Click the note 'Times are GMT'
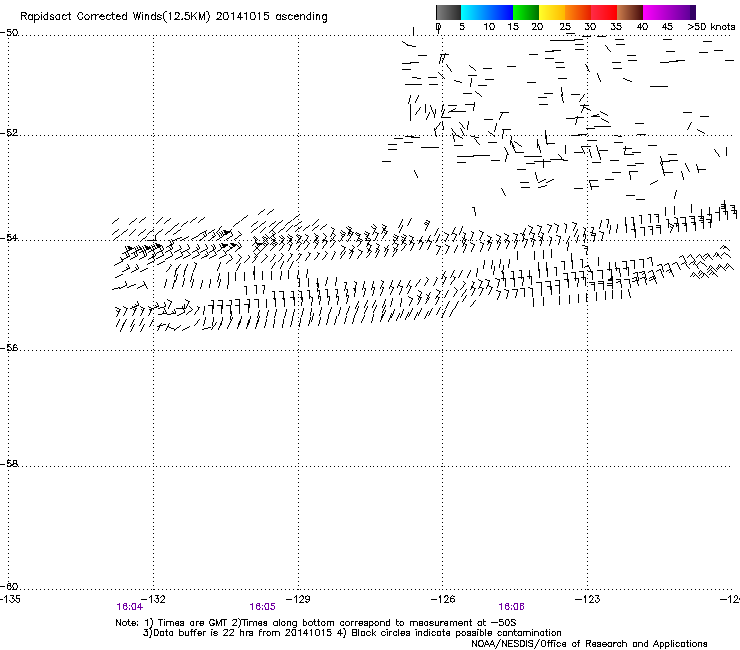740x650 pixels. [192, 623]
